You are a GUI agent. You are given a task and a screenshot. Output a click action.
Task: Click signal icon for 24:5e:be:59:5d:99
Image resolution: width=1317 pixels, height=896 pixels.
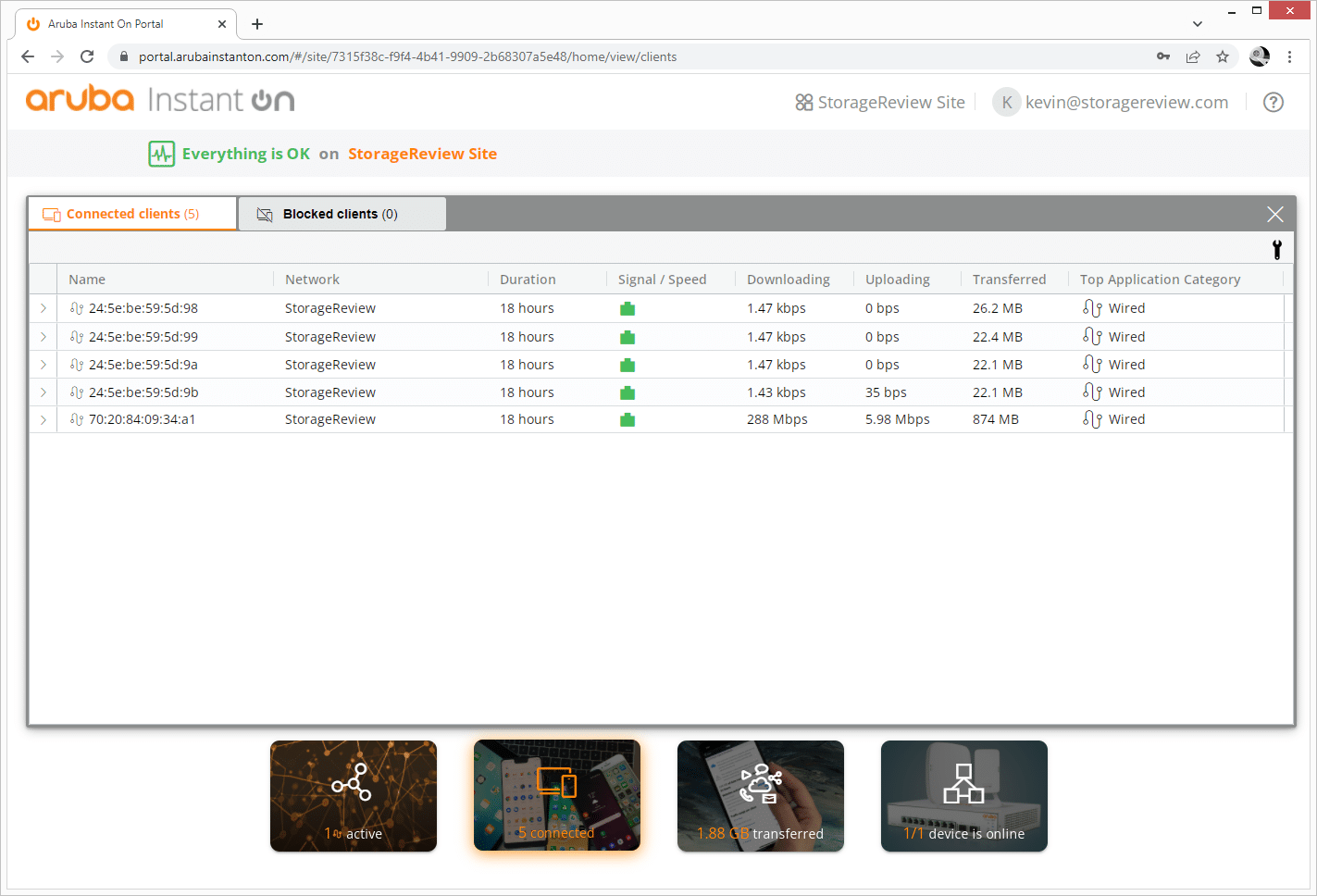(x=627, y=337)
